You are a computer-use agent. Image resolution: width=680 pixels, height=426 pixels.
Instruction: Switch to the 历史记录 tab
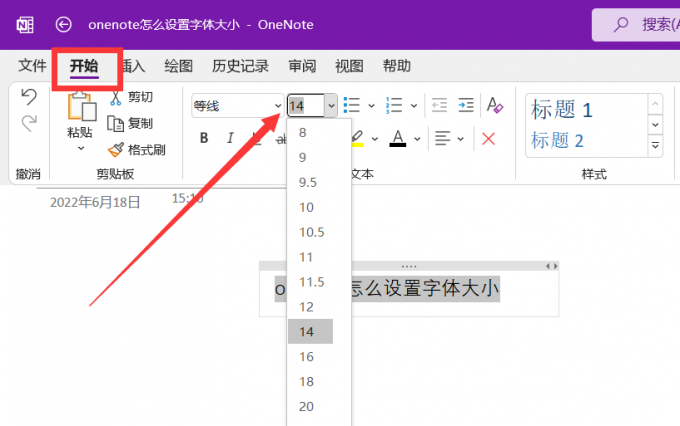tap(240, 66)
